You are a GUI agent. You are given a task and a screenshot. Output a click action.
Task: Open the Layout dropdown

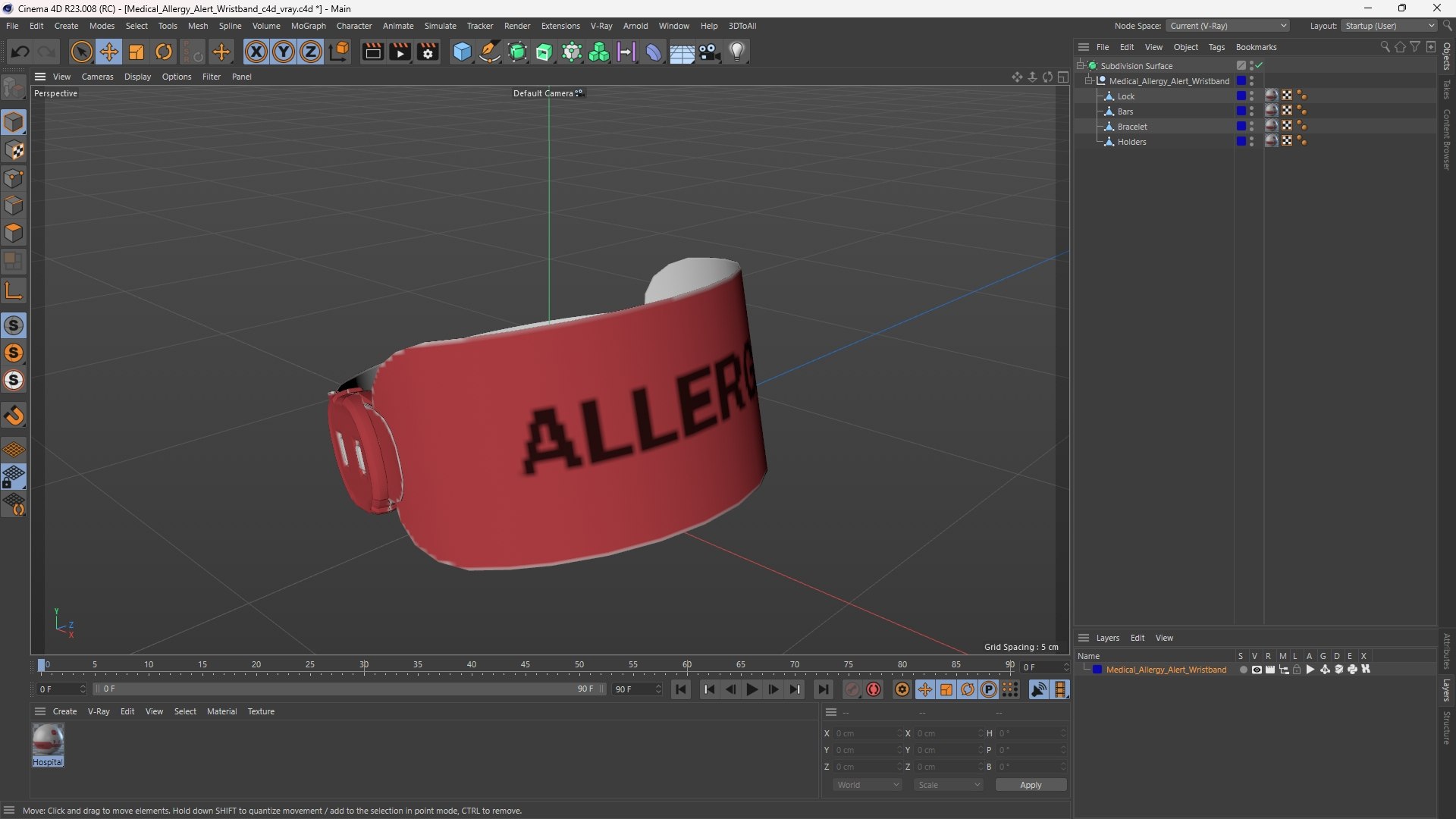click(x=1389, y=26)
